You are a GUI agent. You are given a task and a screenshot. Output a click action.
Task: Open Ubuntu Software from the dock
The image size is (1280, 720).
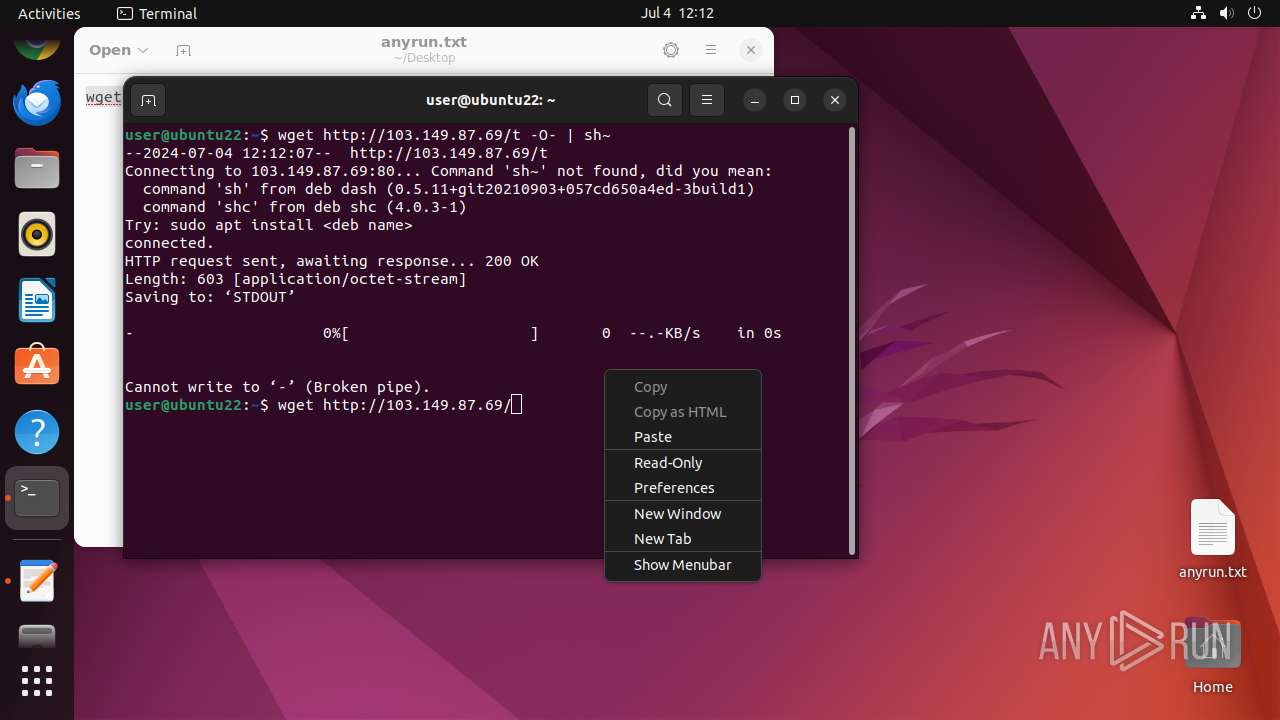click(37, 366)
